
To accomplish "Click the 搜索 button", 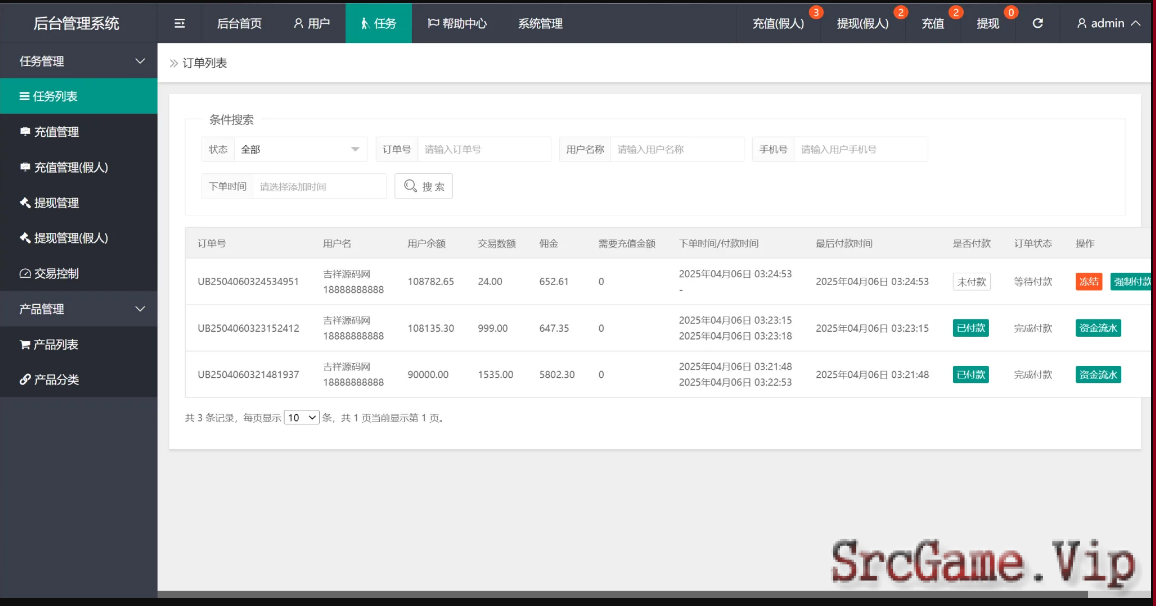I will (424, 187).
